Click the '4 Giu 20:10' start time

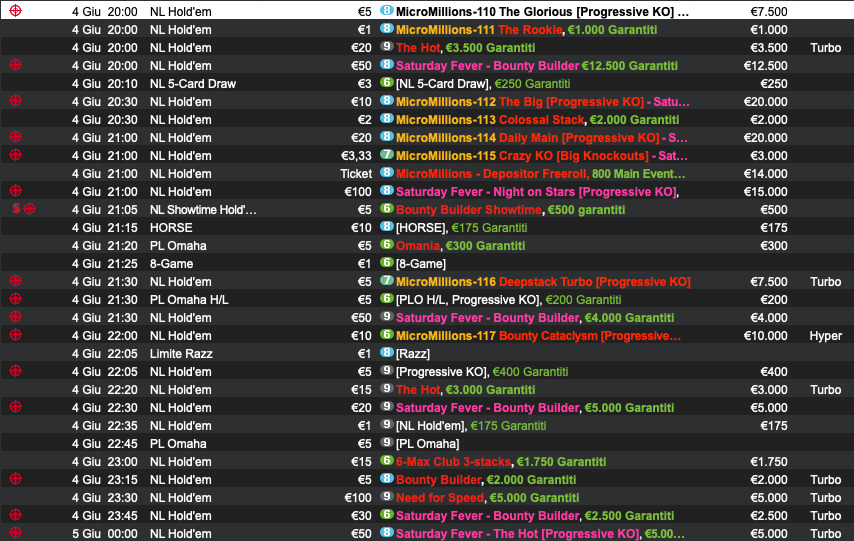(105, 83)
